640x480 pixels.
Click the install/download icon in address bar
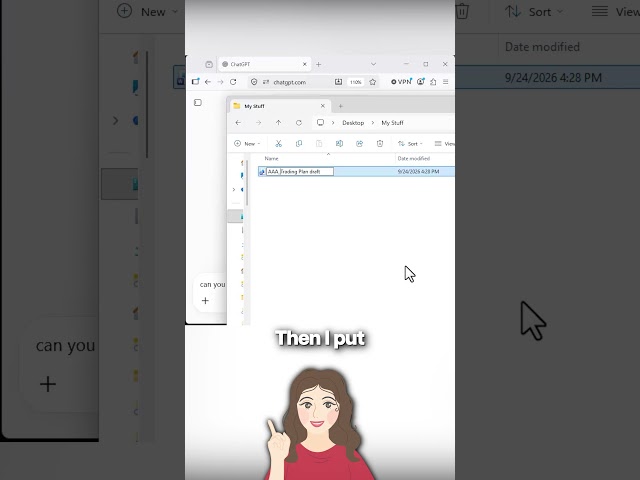[338, 82]
